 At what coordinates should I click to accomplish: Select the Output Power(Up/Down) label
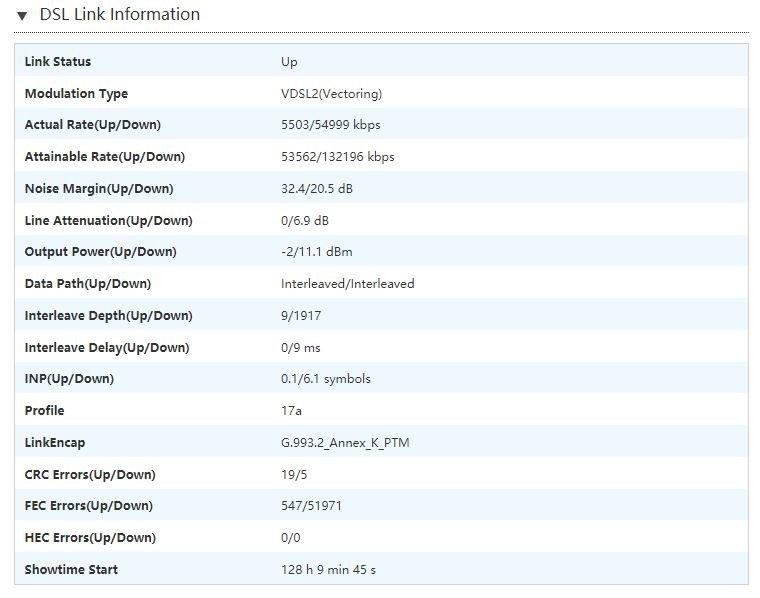pyautogui.click(x=100, y=252)
